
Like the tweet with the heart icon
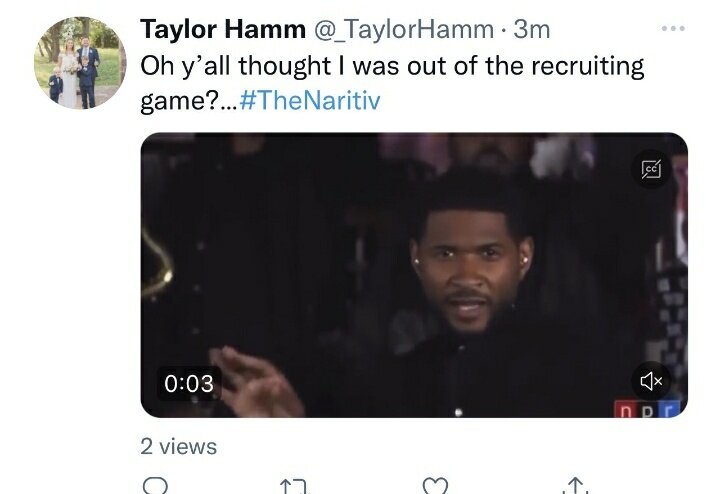pos(433,487)
